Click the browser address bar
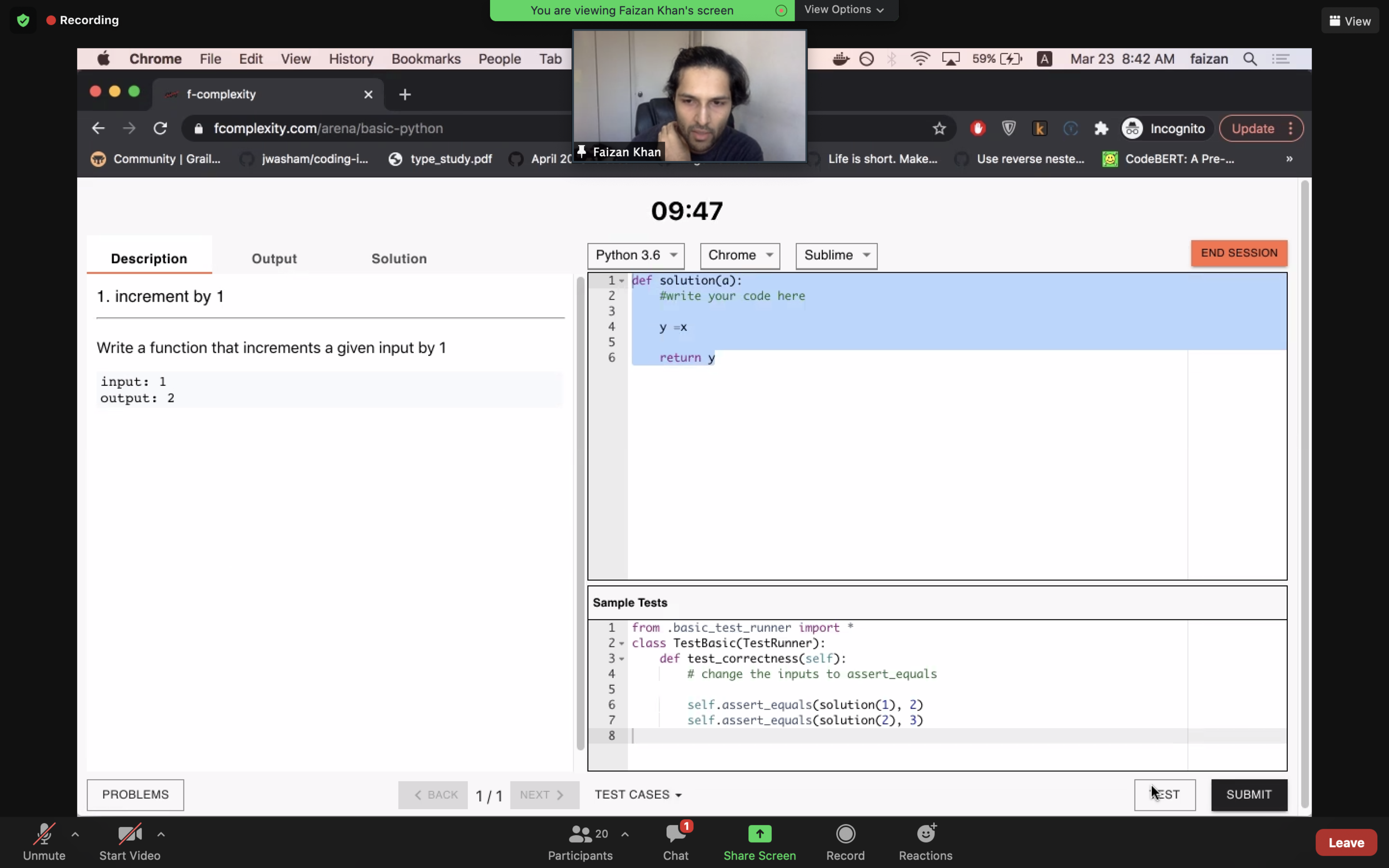 point(328,128)
